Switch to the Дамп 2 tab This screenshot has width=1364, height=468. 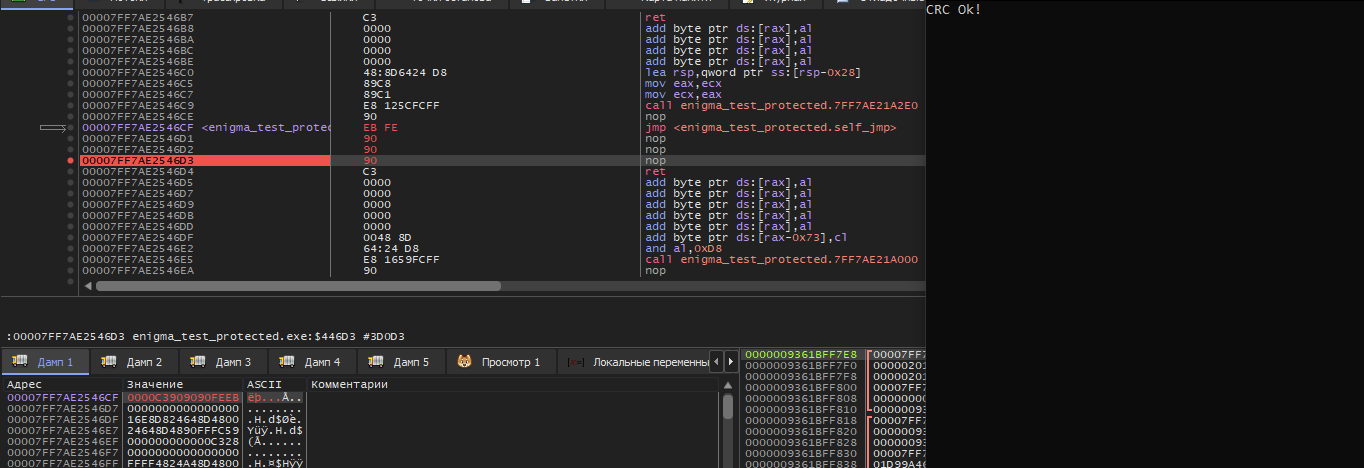click(134, 361)
